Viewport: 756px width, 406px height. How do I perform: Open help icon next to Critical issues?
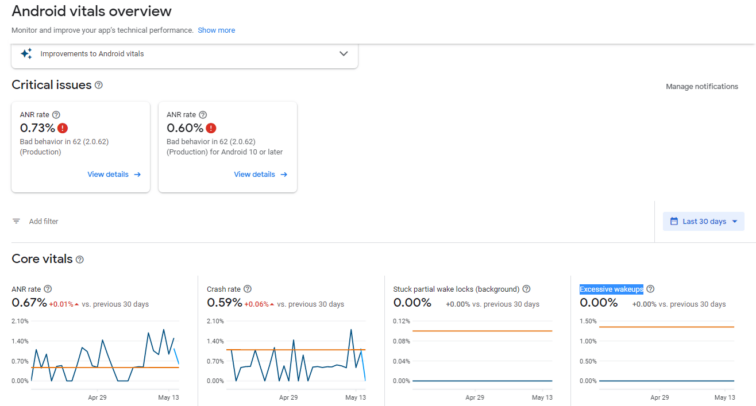click(x=99, y=85)
